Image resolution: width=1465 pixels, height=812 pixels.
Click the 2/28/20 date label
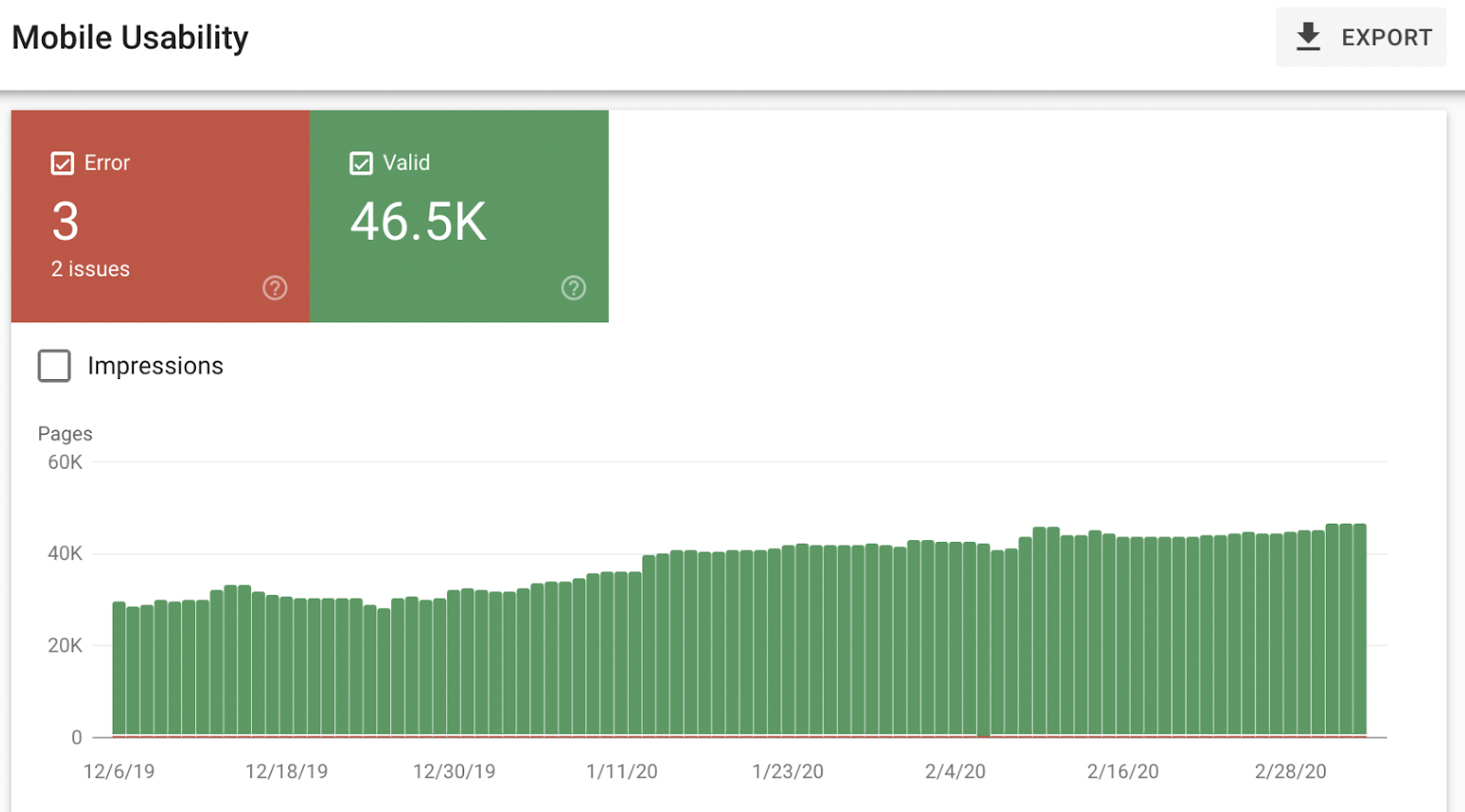pyautogui.click(x=1290, y=772)
